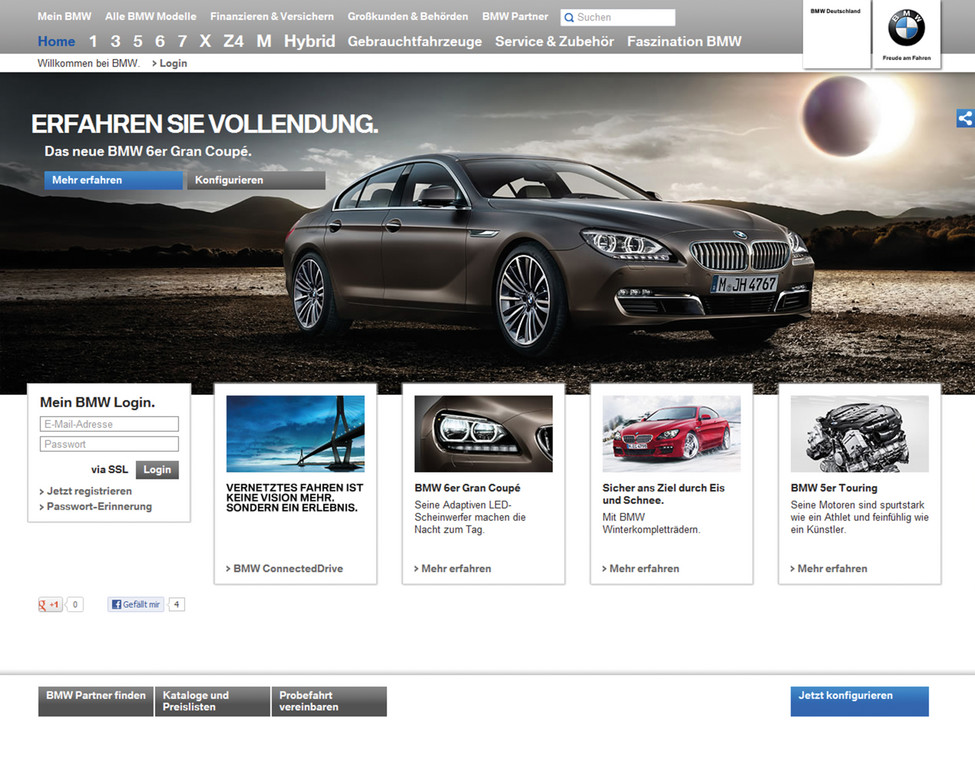Click the share icon at right edge
Screen dimensions: 975x768
pyautogui.click(x=965, y=118)
